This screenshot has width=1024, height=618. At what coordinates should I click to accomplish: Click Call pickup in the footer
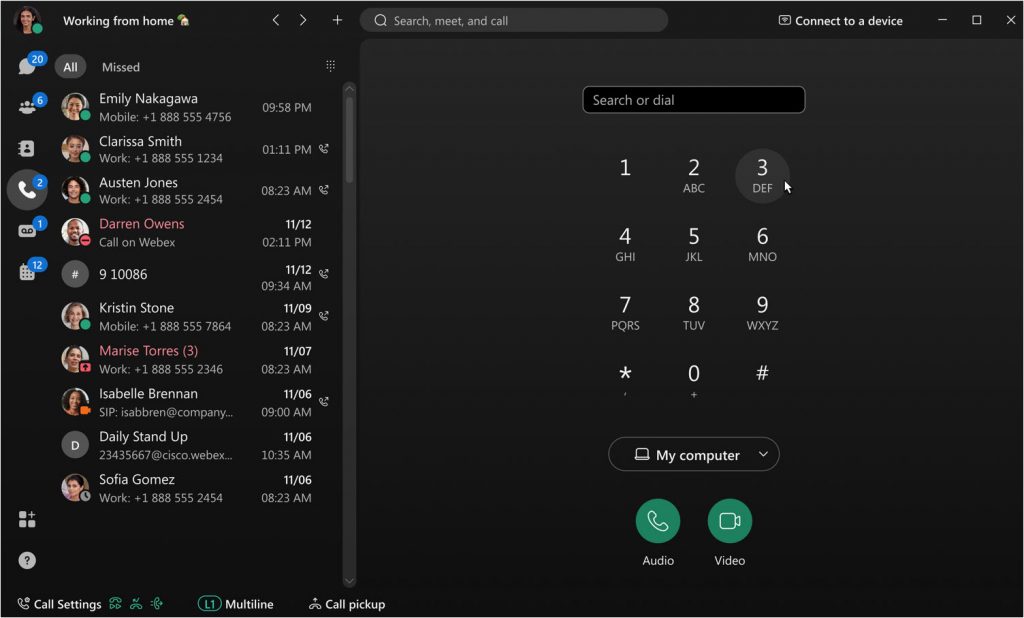click(346, 604)
